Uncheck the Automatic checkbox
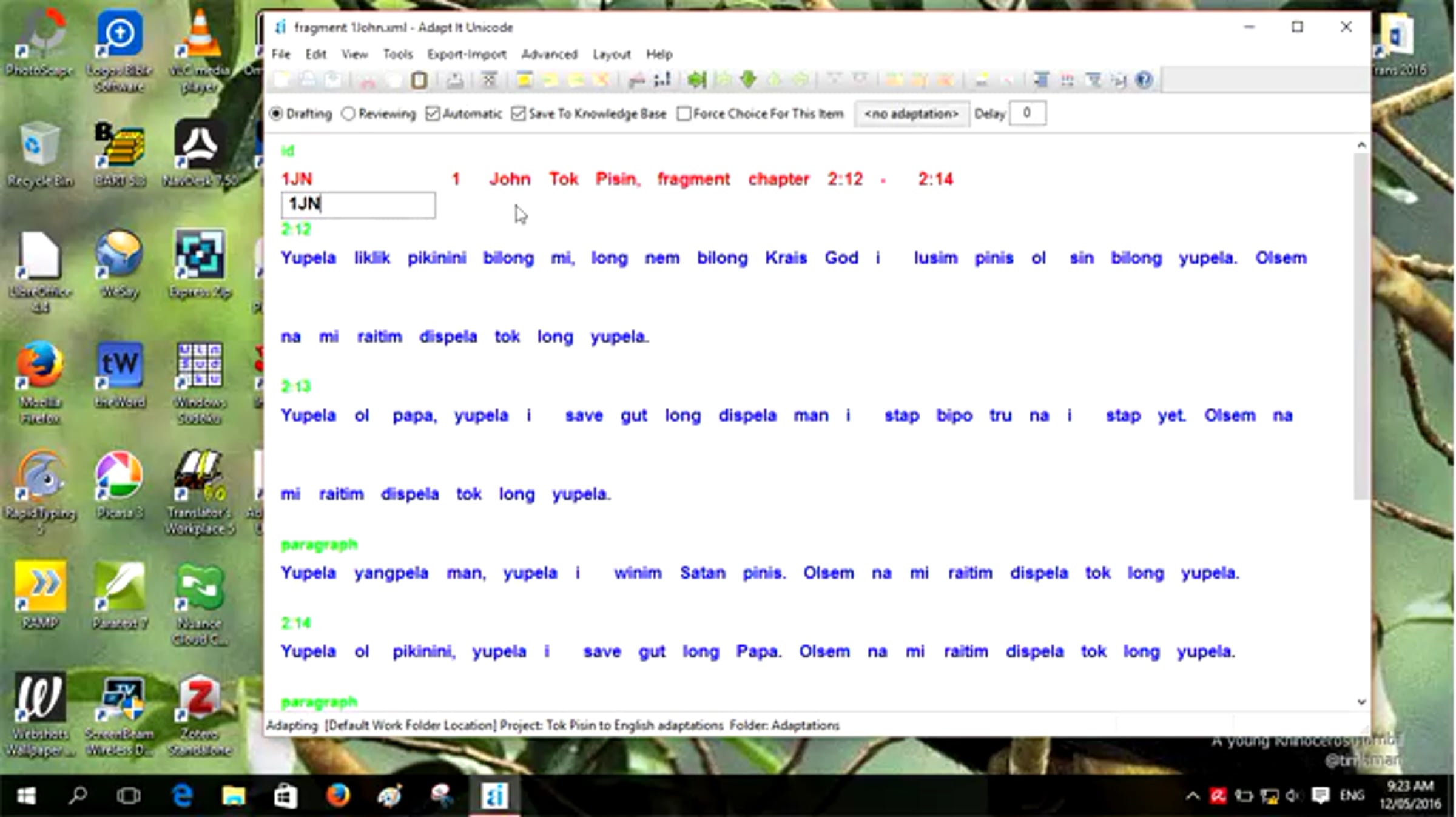This screenshot has width=1456, height=817. click(x=433, y=114)
